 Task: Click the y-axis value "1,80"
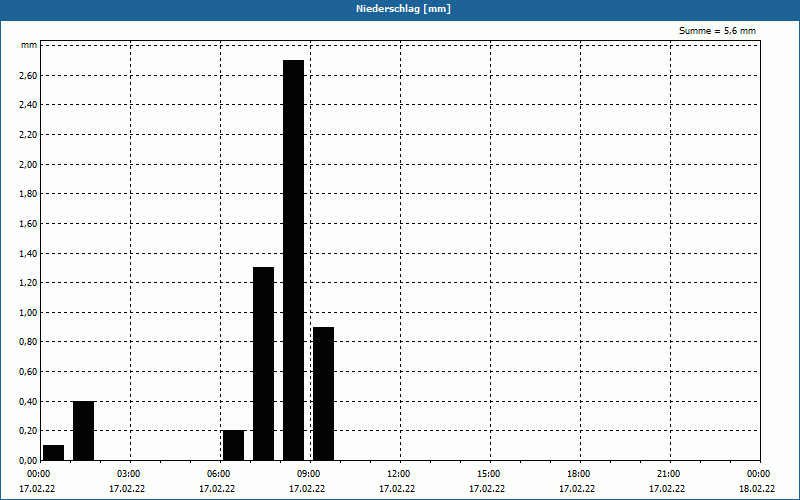click(29, 194)
